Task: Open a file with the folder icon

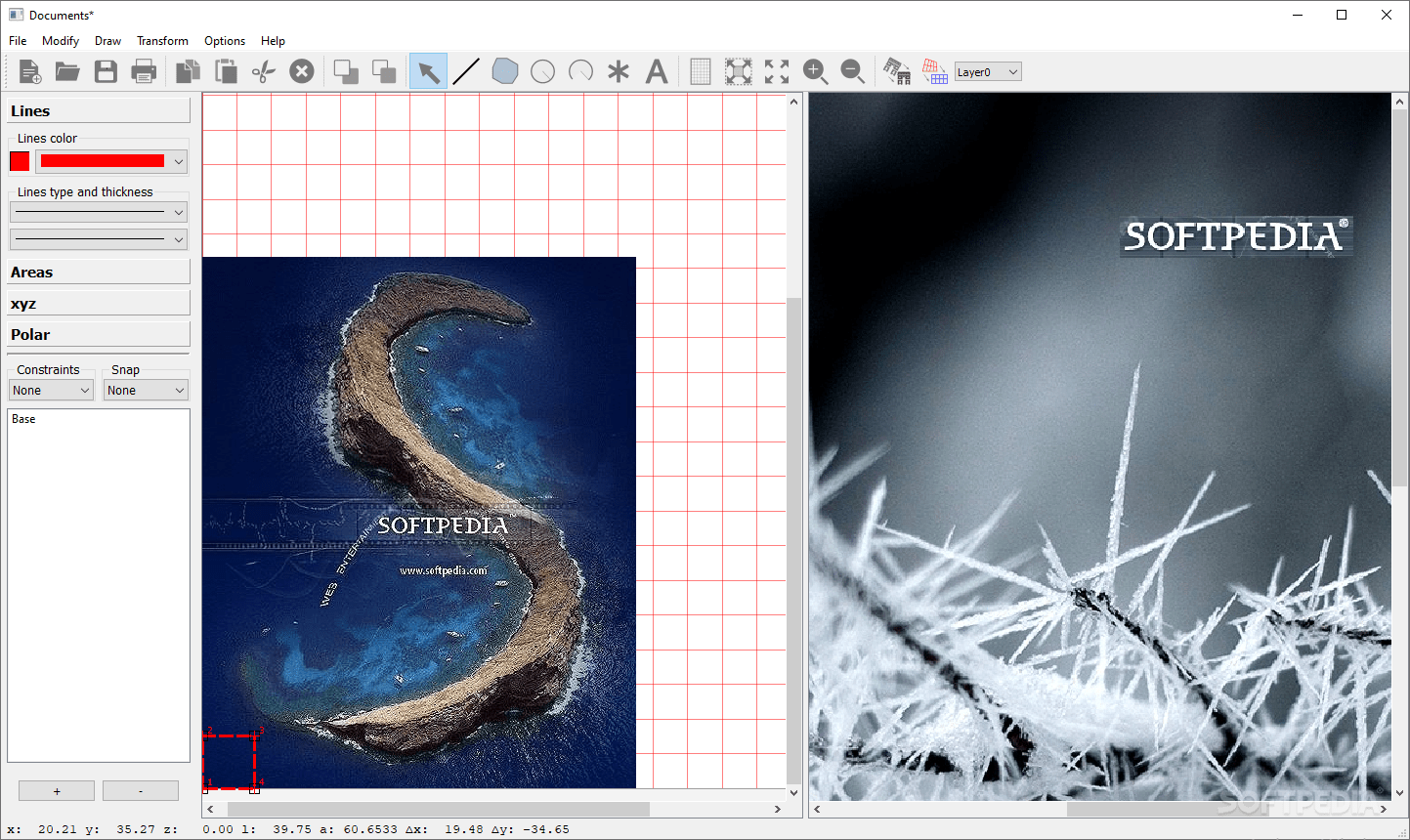Action: pos(67,71)
